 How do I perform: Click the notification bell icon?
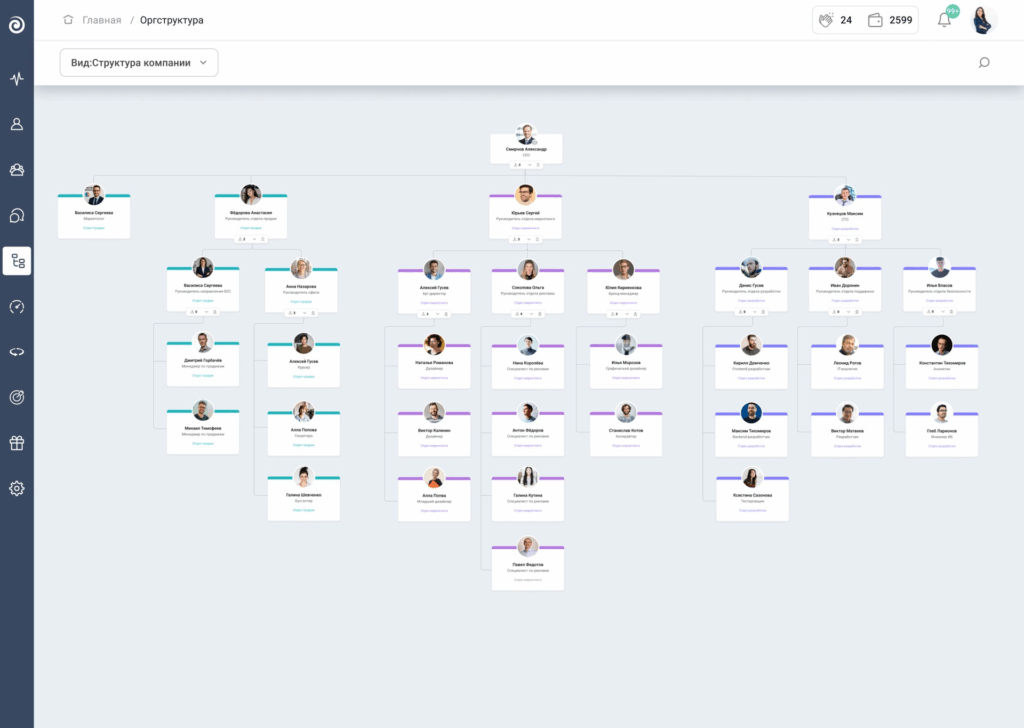coord(944,20)
